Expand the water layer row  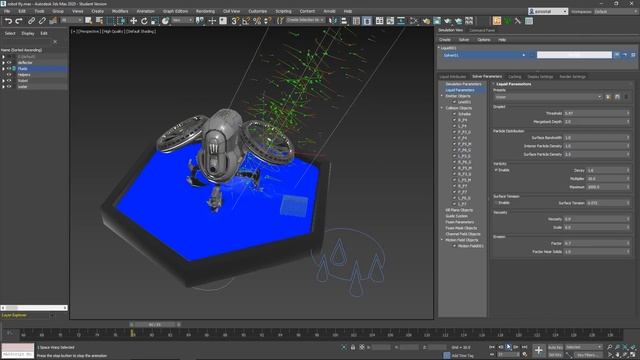[x=3, y=87]
